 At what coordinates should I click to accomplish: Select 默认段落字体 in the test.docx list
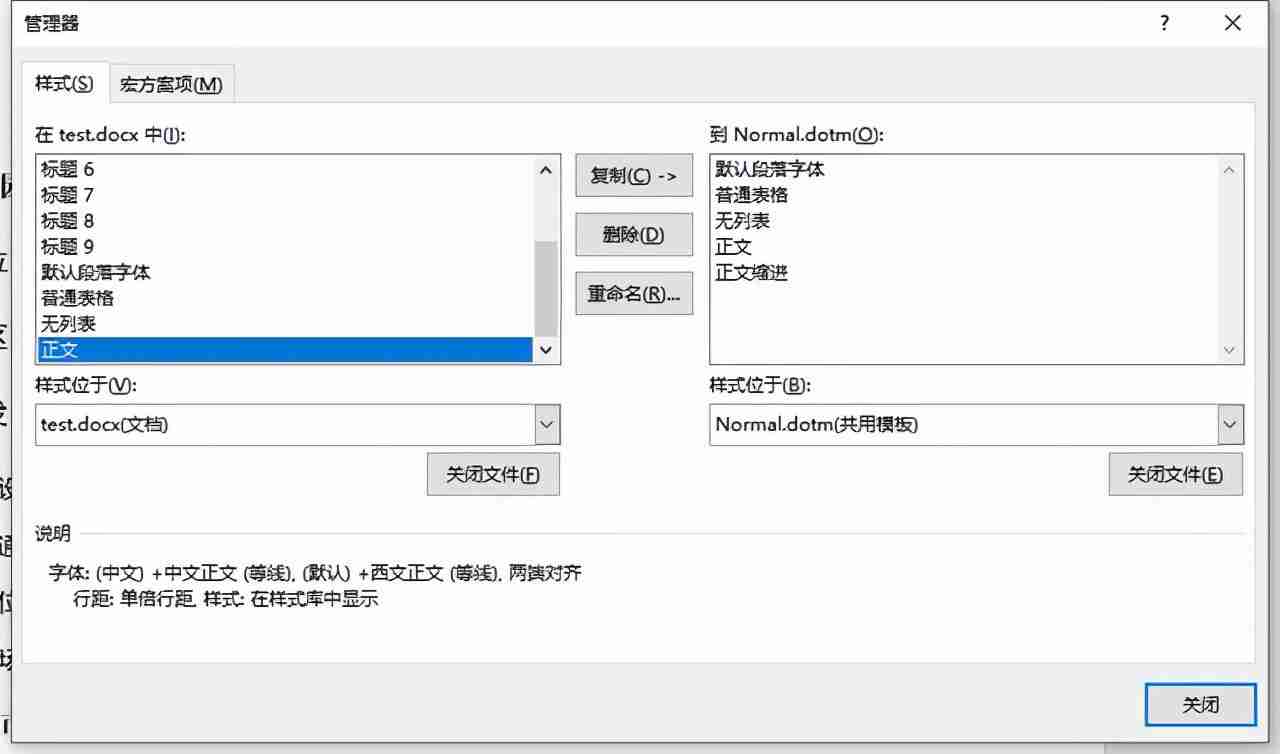(x=95, y=272)
